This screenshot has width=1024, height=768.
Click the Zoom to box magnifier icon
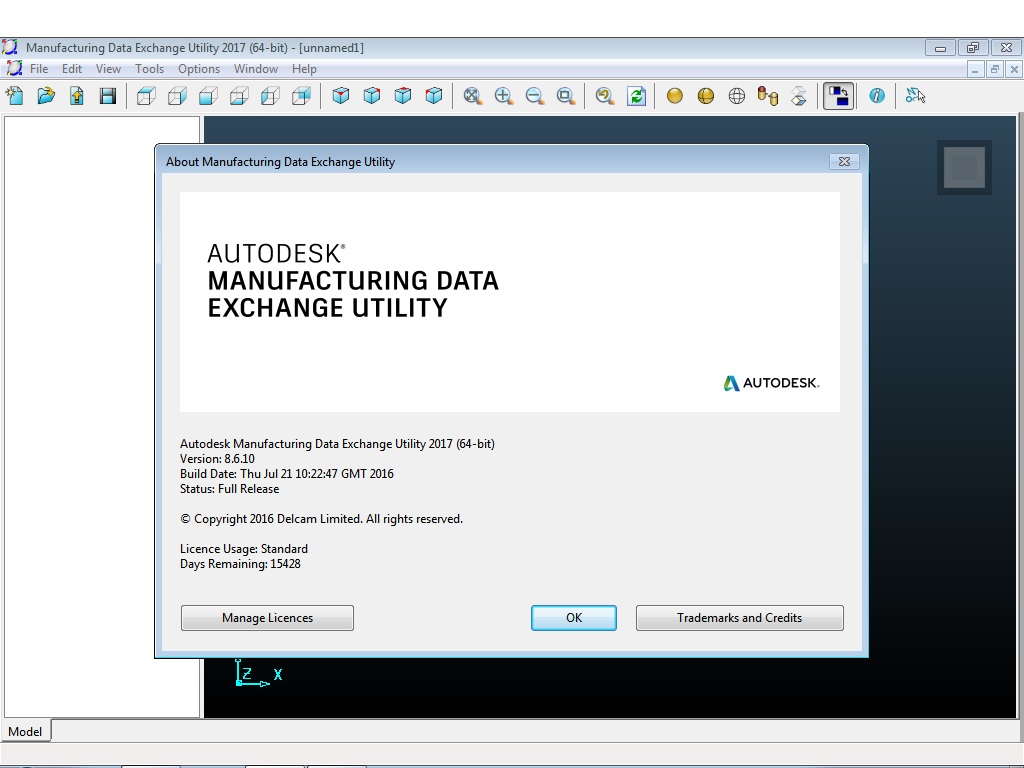[566, 96]
